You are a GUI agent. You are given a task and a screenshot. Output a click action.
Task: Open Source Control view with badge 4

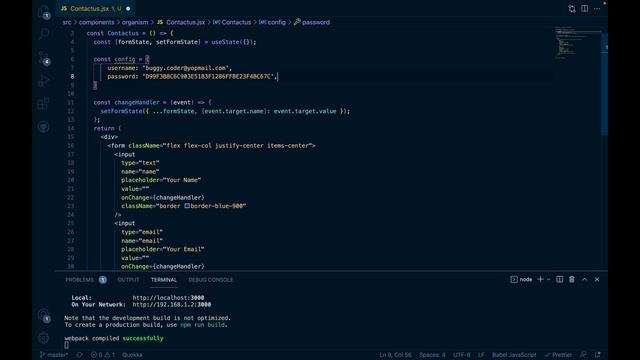pos(44,58)
